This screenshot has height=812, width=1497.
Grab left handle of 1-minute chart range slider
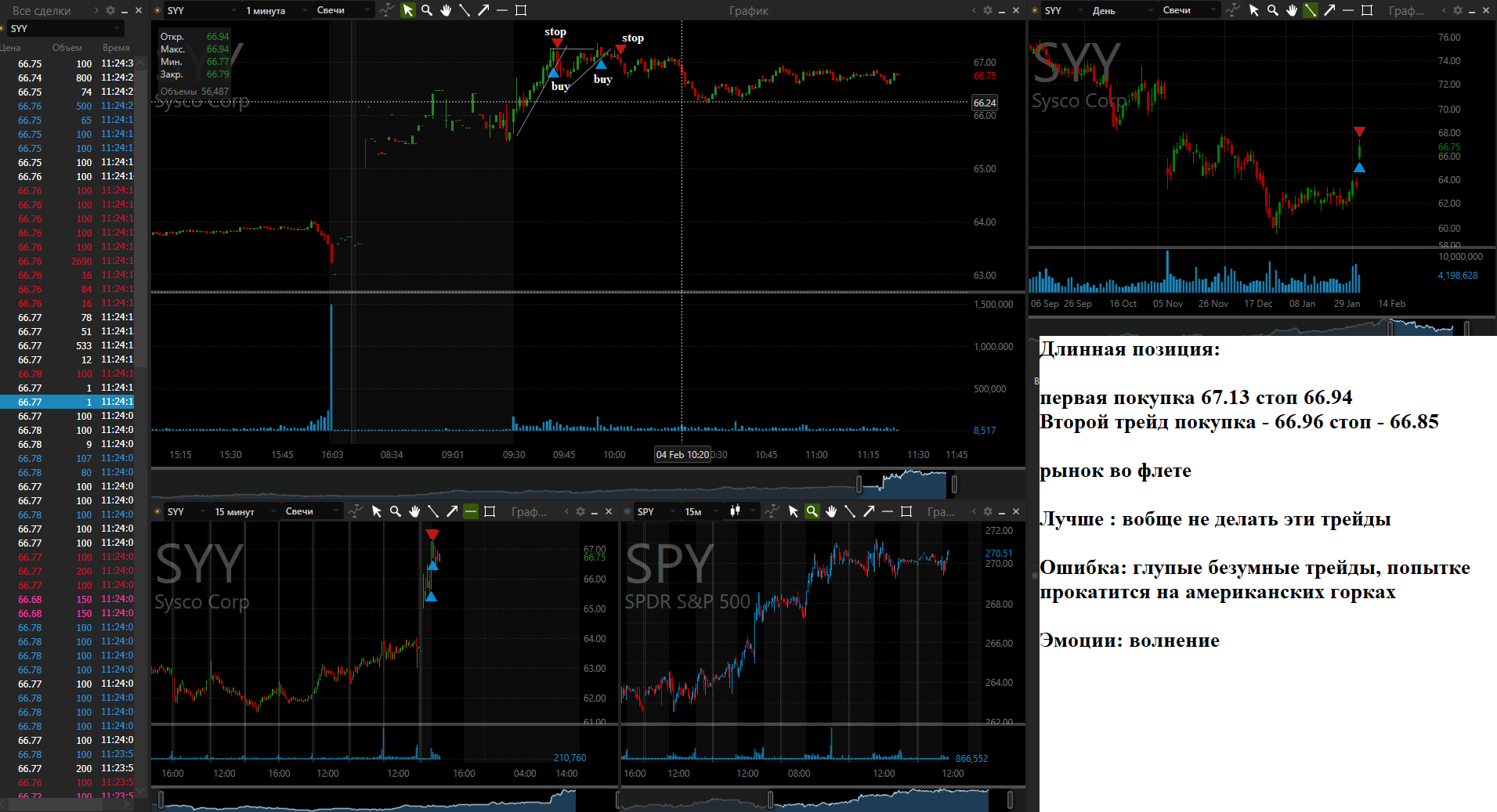[x=859, y=485]
